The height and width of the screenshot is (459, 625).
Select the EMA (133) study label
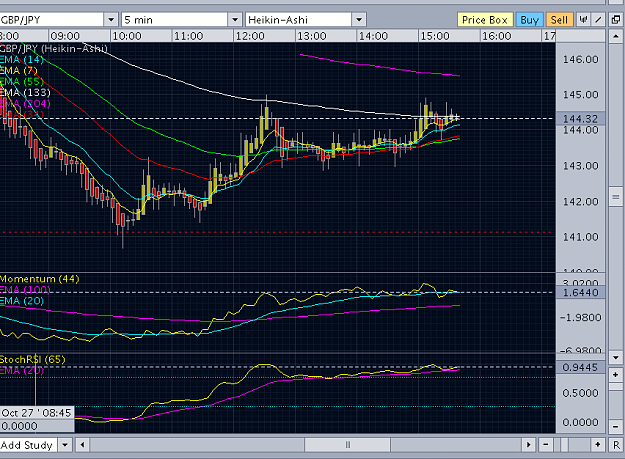point(25,93)
